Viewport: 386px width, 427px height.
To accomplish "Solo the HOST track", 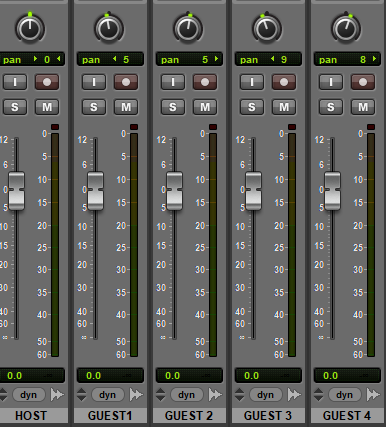I will coord(15,107).
